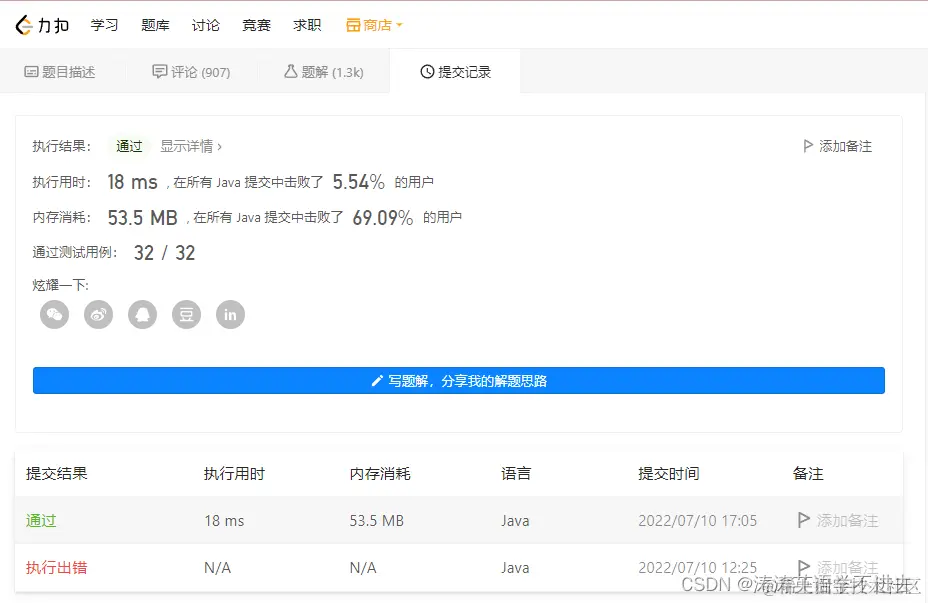
Task: Open the 评论 (907) tab
Action: pos(191,71)
